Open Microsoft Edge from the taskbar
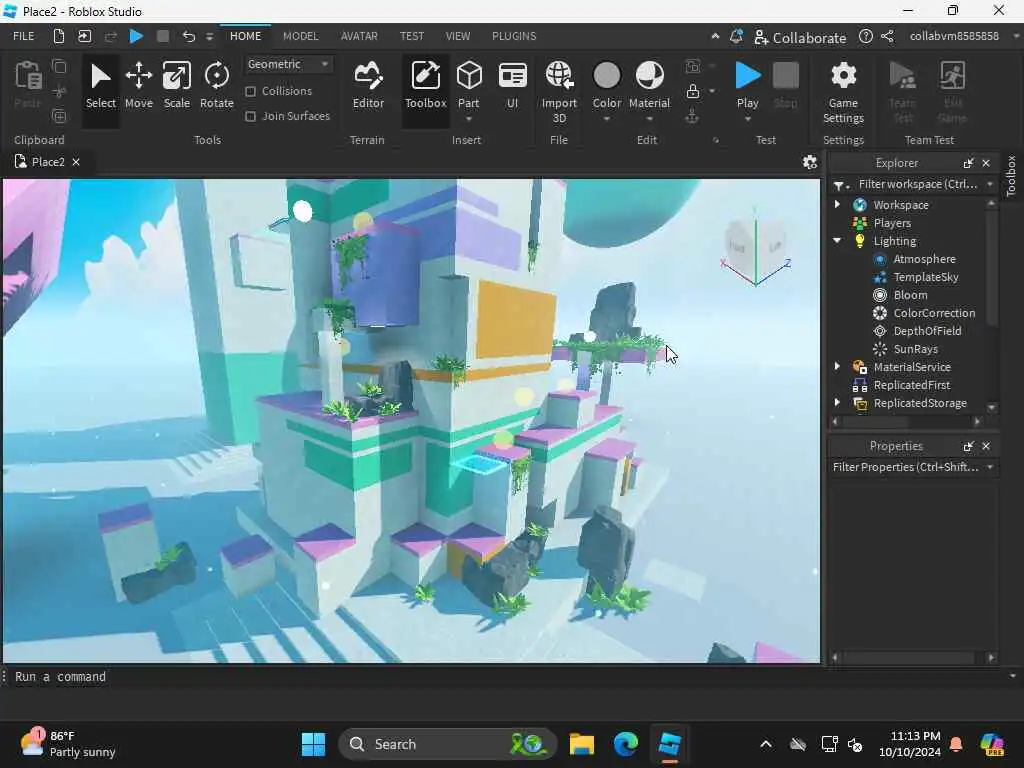This screenshot has width=1024, height=768. coord(626,744)
